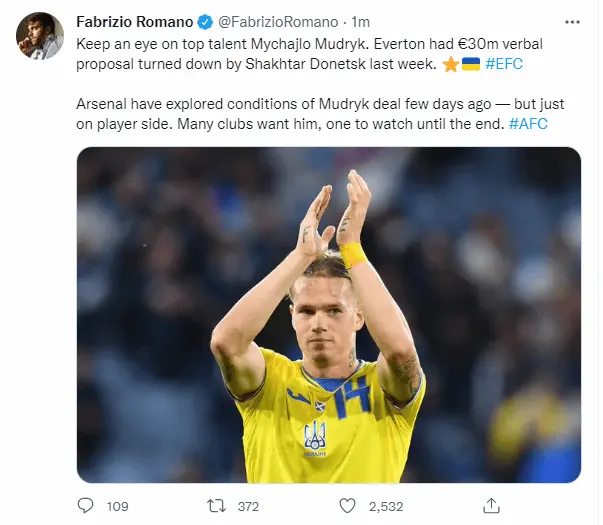The image size is (603, 525).
Task: Click the "Keep an eye on top talent" text
Action: (160, 45)
